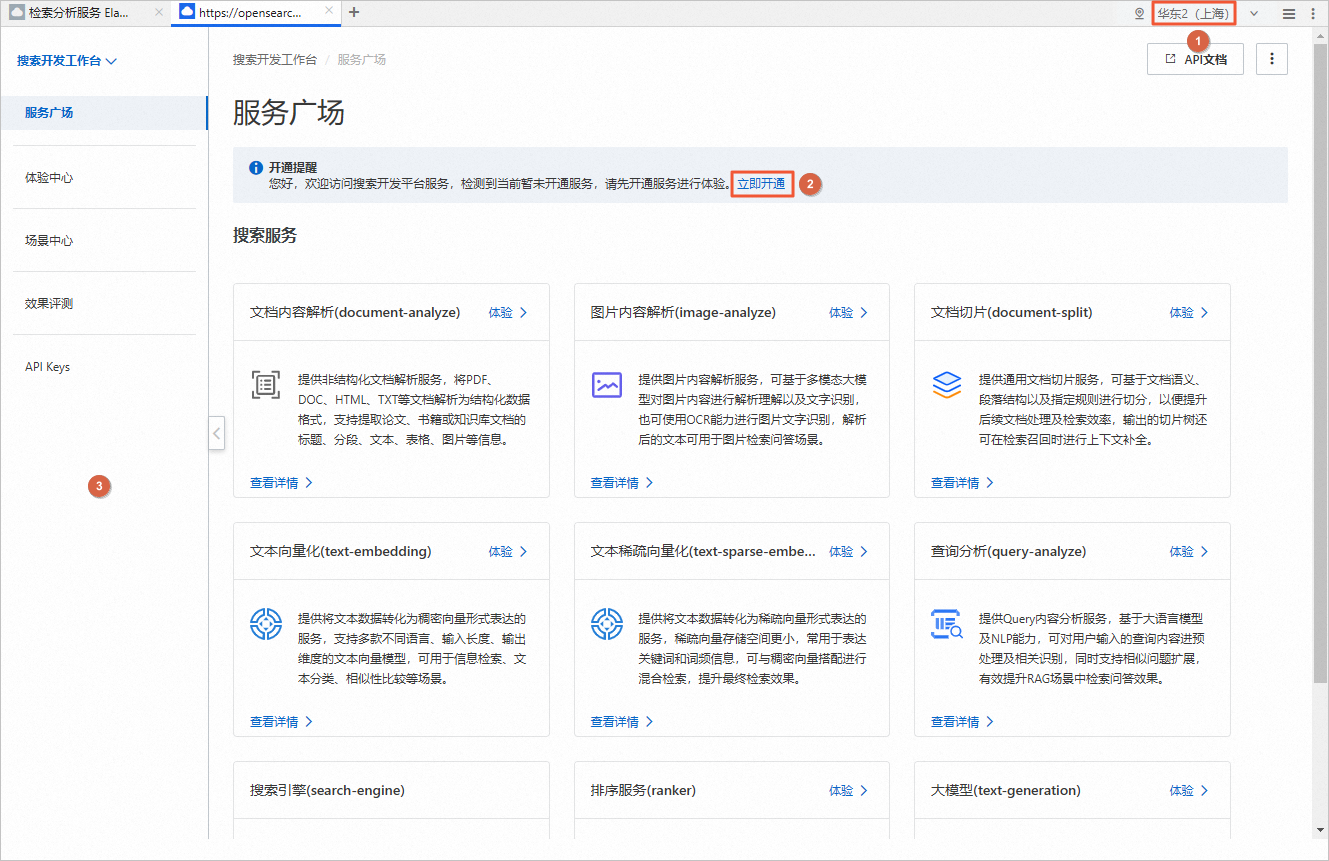Open the browser hamburger menu icon
1329x861 pixels.
click(1290, 14)
